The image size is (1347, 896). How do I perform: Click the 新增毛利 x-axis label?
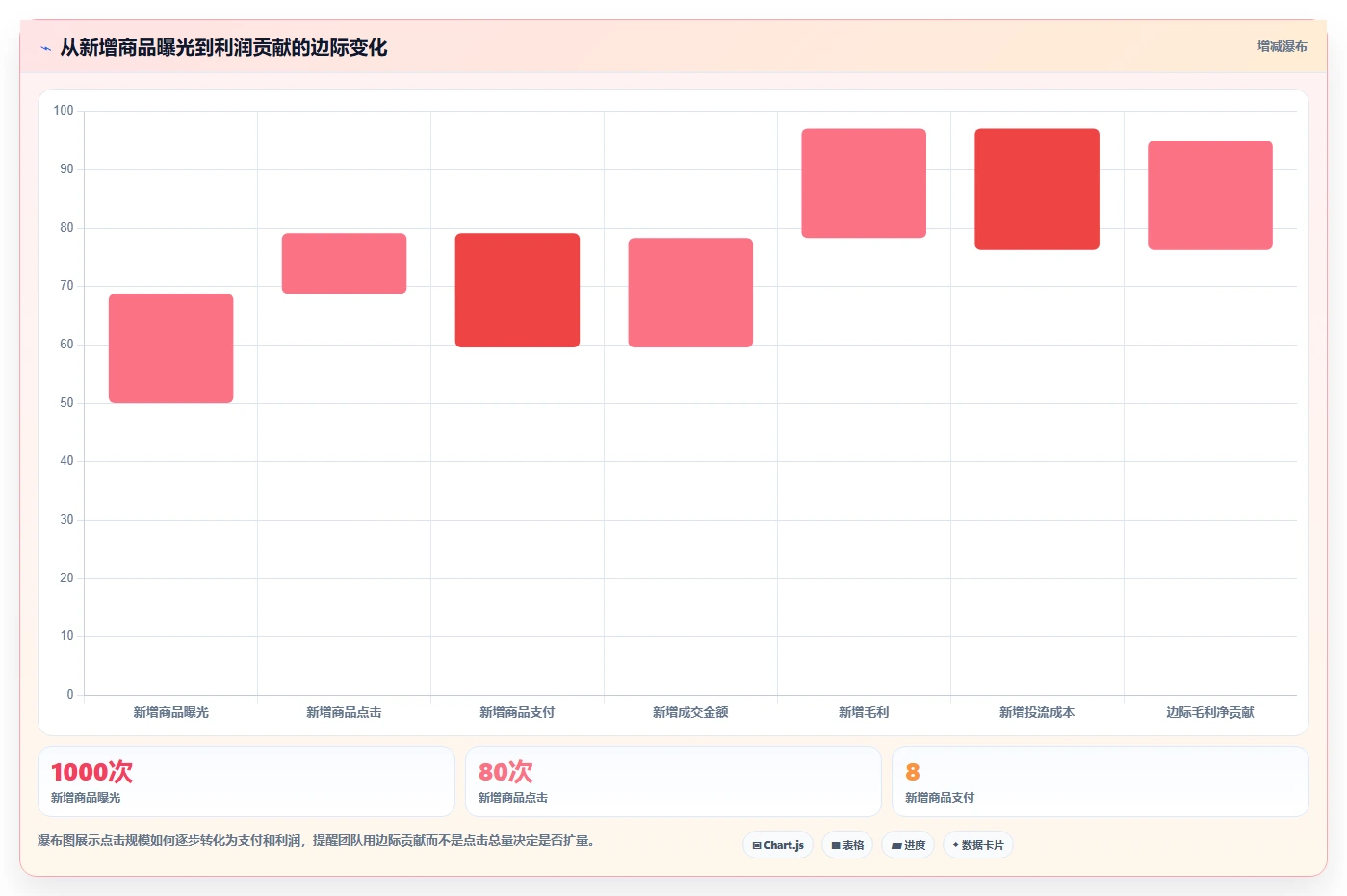pos(865,713)
